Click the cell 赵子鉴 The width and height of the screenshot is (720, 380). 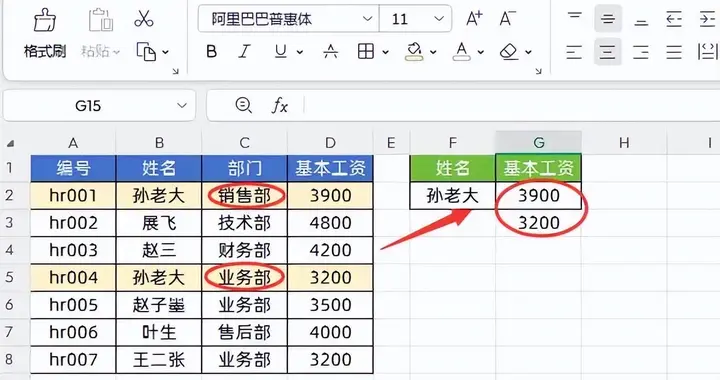tap(159, 305)
